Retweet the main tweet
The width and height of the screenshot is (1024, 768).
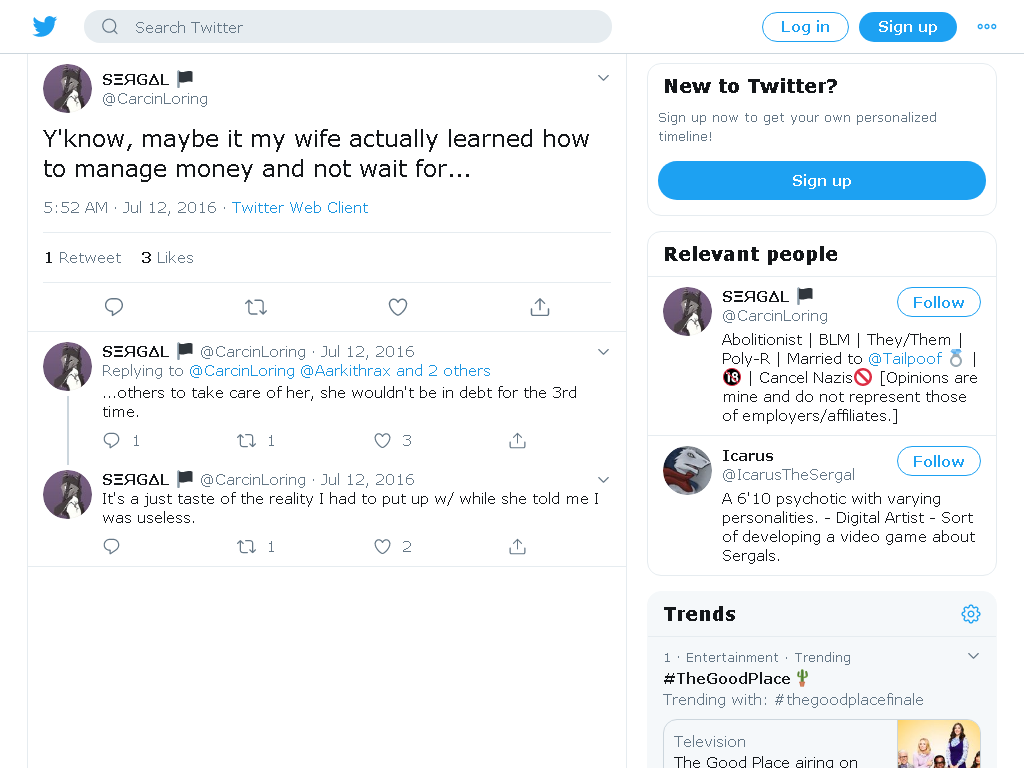point(256,306)
